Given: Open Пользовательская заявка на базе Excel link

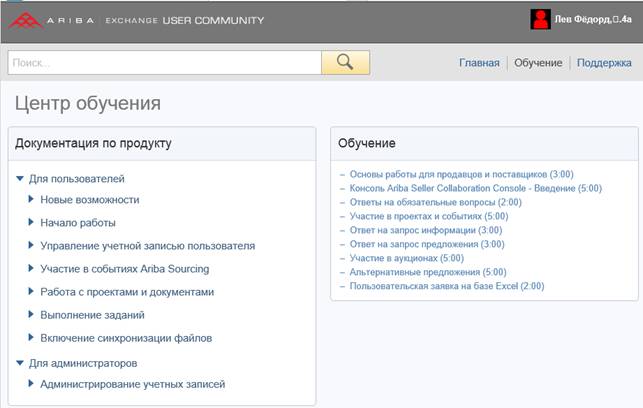Looking at the screenshot, I should point(447,286).
